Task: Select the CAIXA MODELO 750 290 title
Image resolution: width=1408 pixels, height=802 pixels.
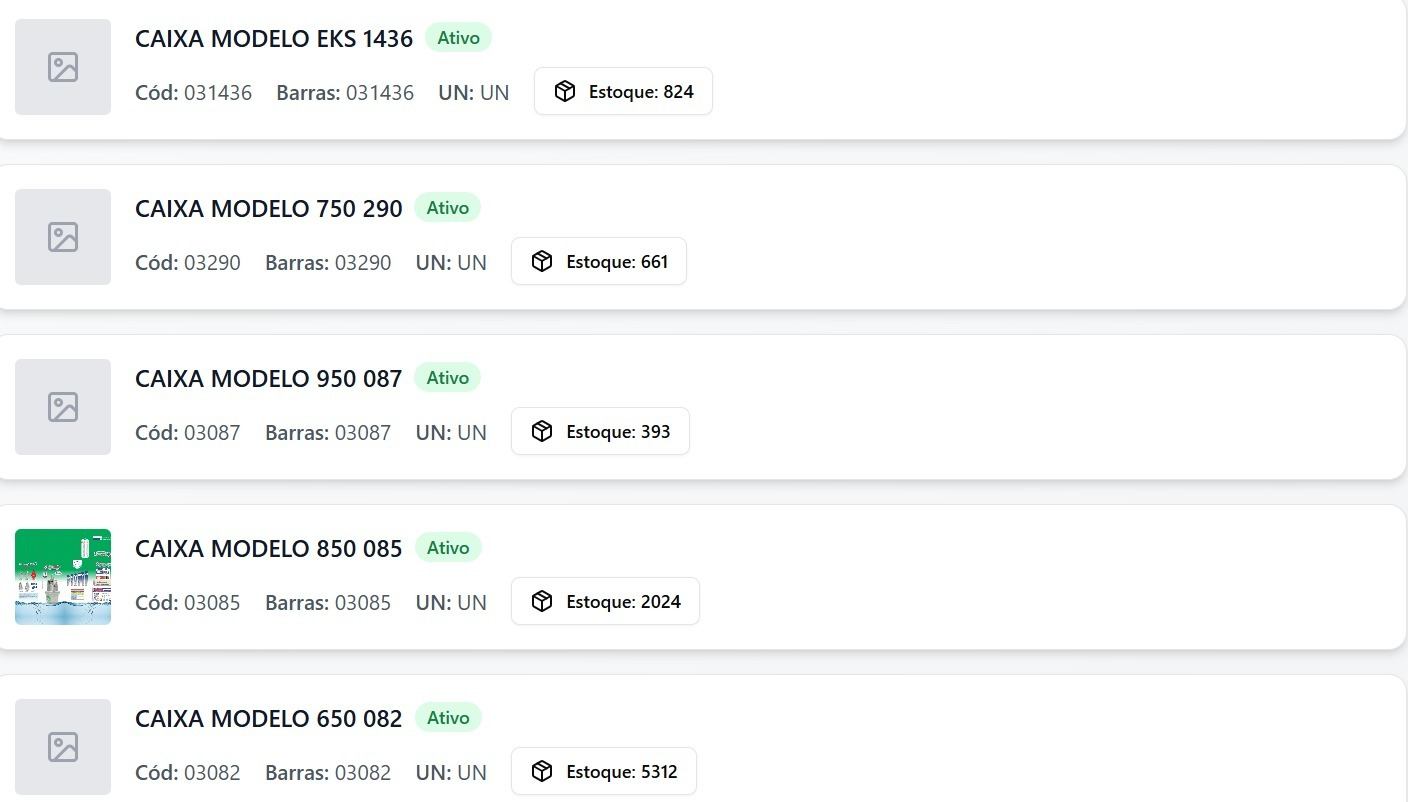Action: 268,209
